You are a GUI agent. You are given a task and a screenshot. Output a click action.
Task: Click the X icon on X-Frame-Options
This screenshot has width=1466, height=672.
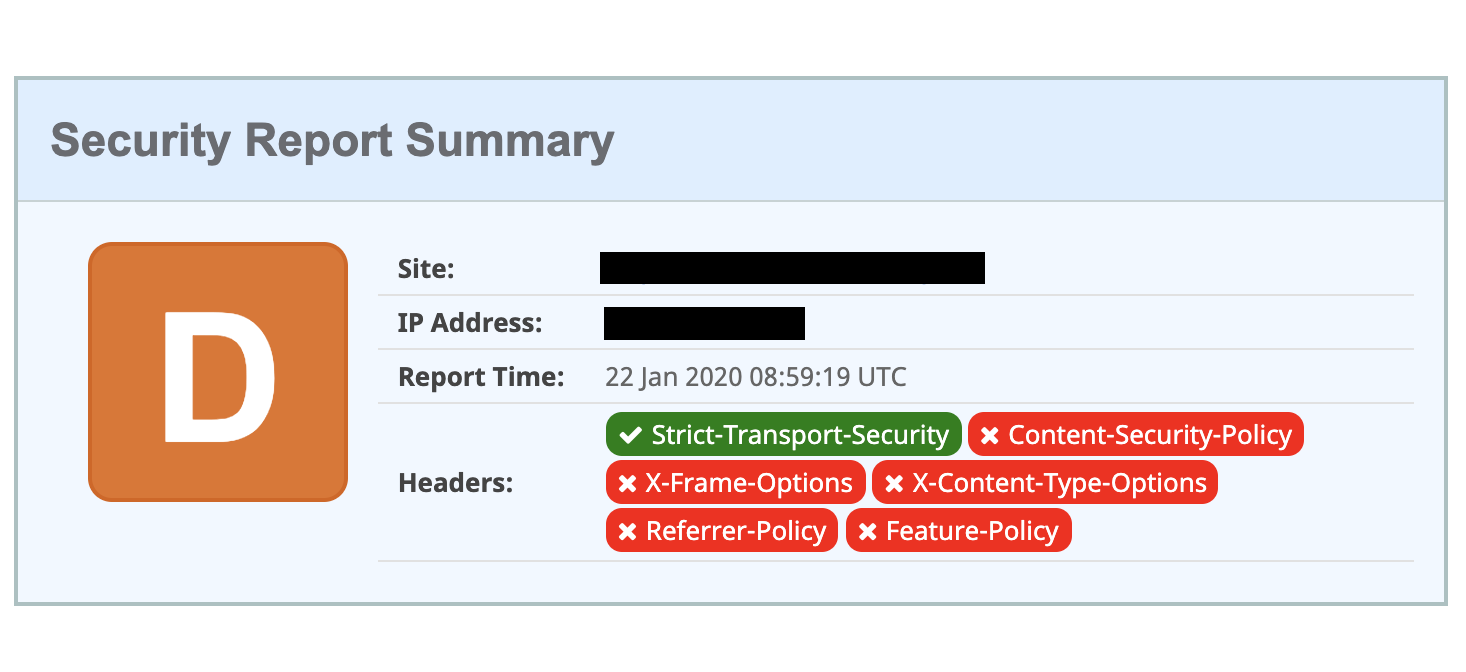[x=627, y=484]
